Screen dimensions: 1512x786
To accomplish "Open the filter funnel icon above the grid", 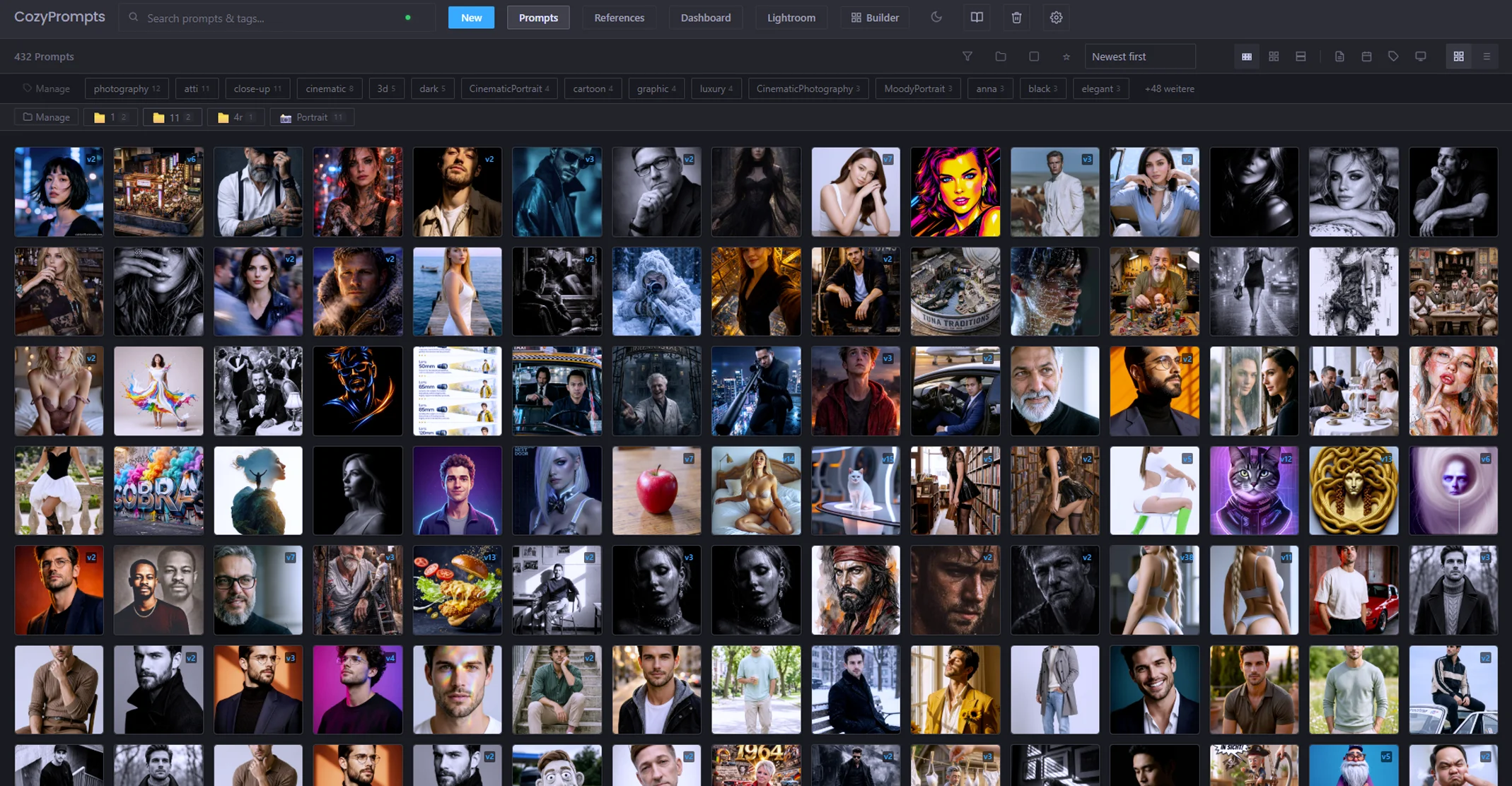I will click(967, 57).
